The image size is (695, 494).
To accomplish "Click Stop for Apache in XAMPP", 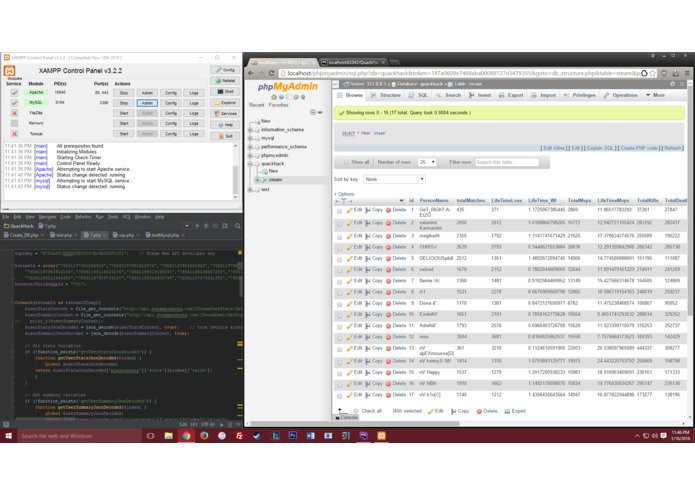I will tap(124, 93).
